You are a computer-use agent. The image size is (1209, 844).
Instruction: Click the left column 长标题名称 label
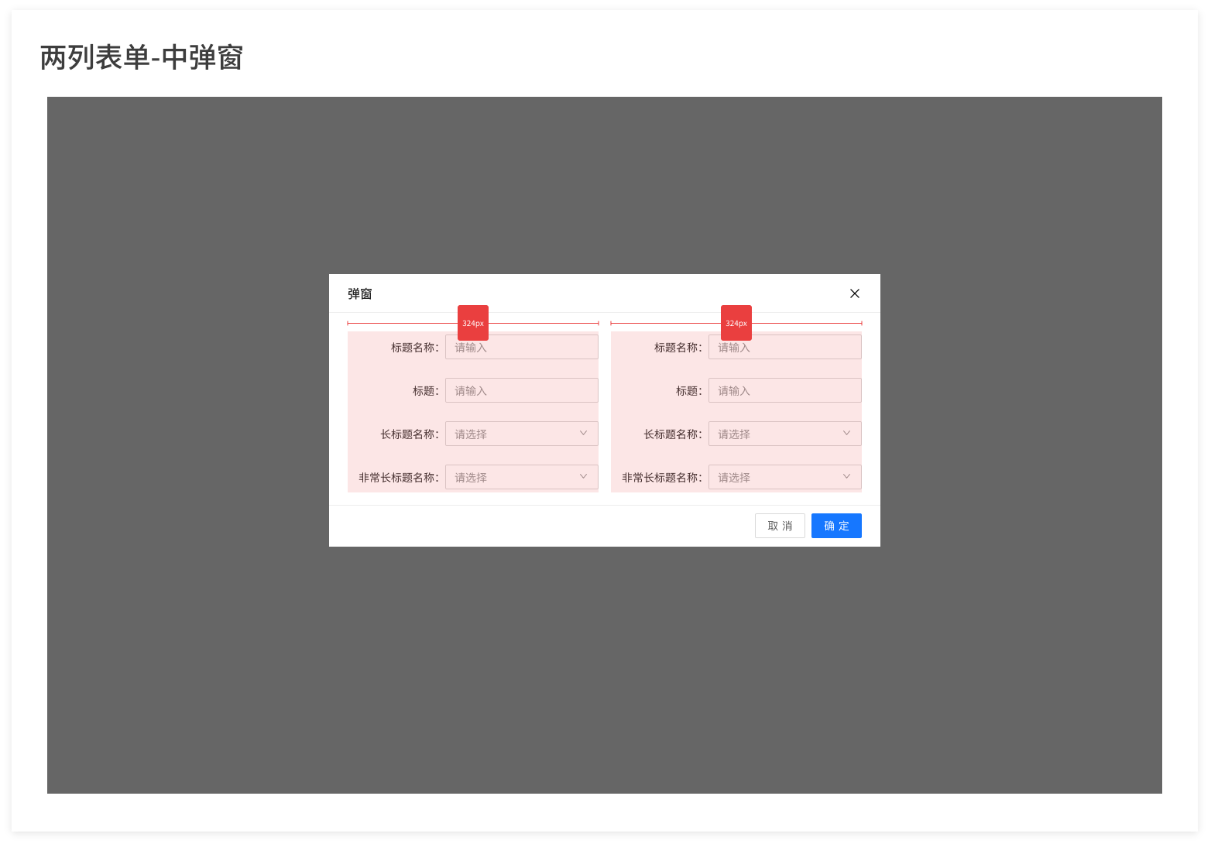pyautogui.click(x=408, y=435)
